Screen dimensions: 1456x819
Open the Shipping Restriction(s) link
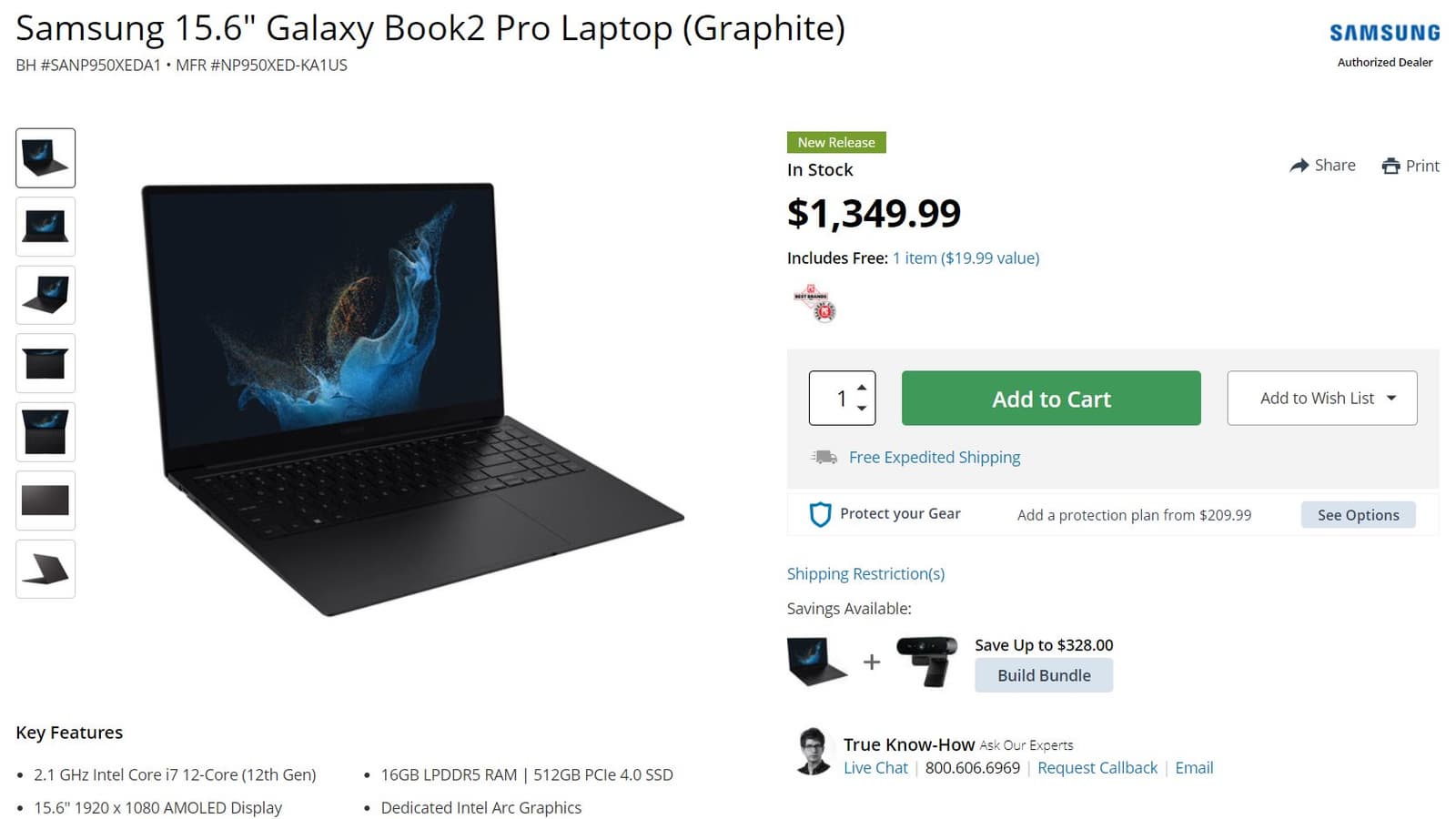865,573
